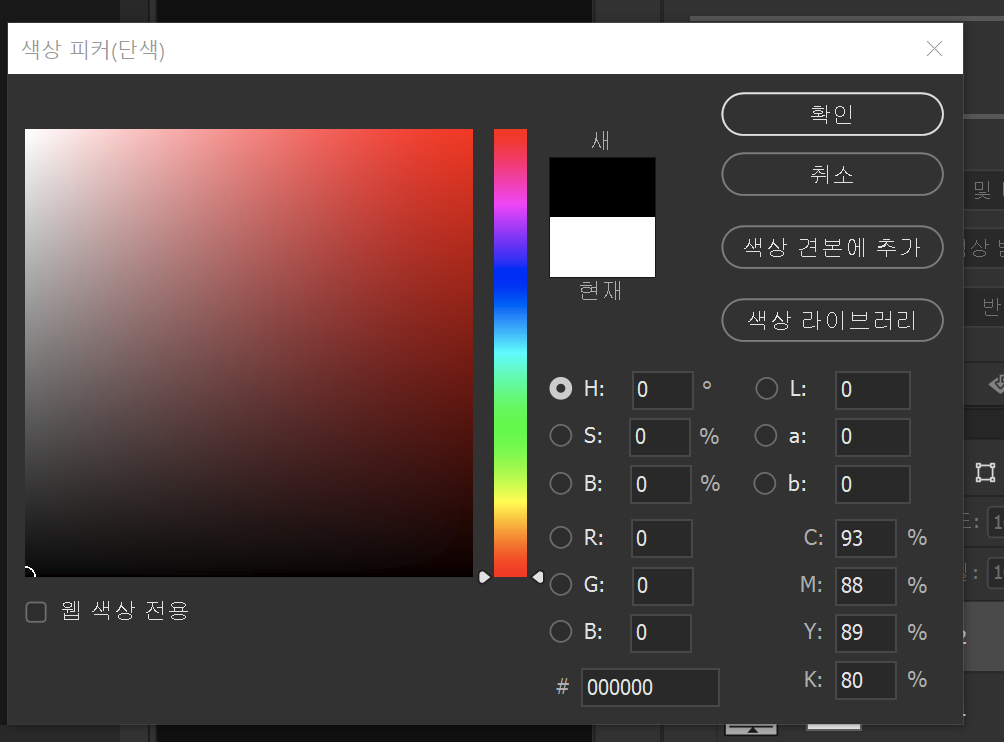
Task: Select the Lab a radio button
Action: [766, 435]
